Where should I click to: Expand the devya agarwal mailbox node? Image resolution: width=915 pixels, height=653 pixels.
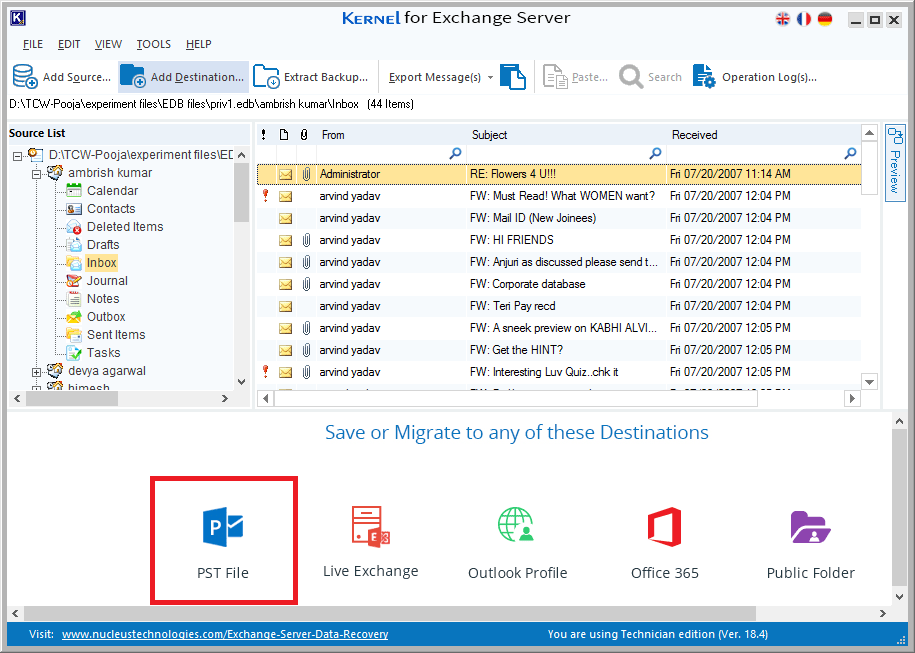pos(36,372)
